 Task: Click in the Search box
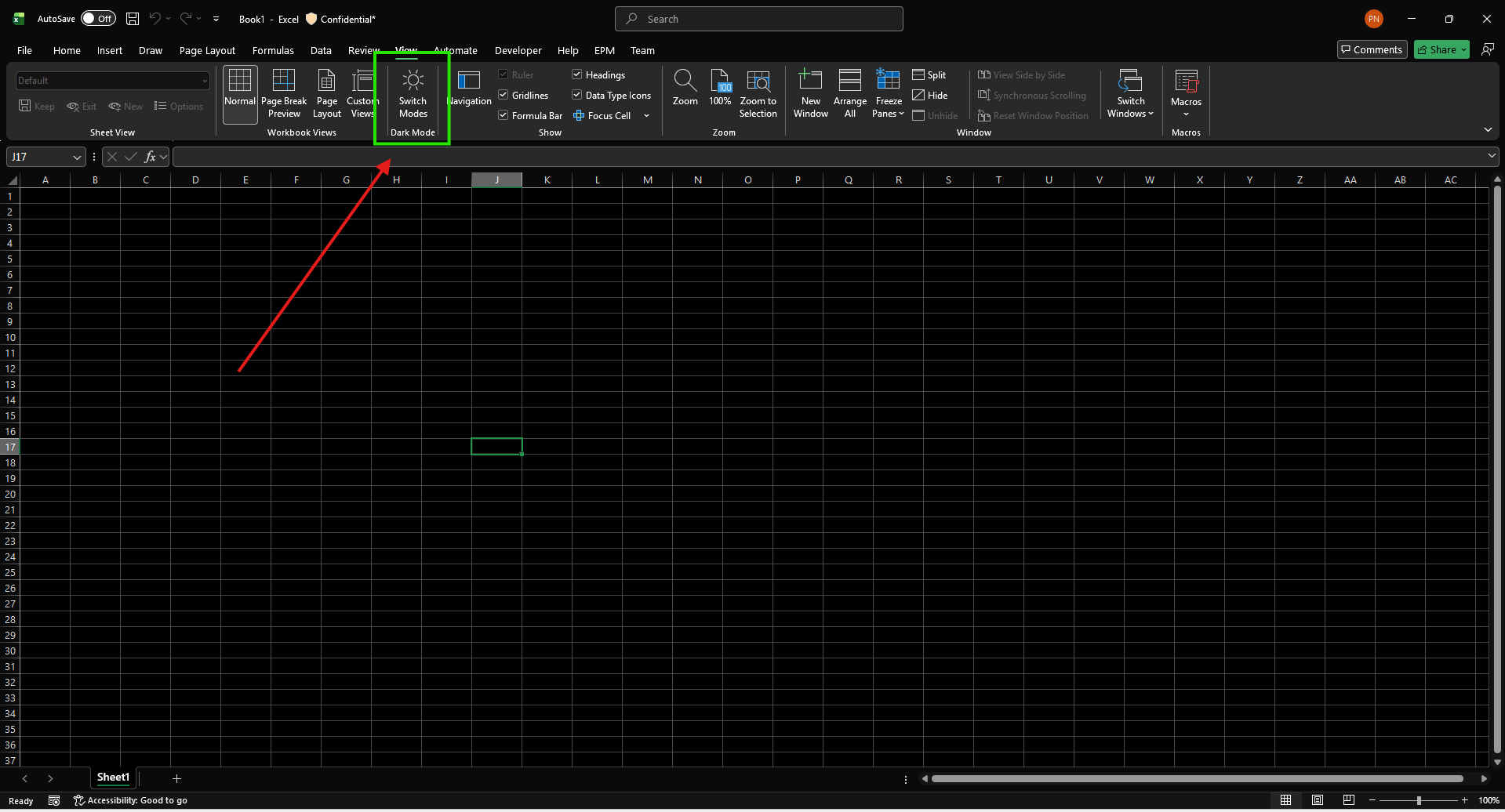759,19
